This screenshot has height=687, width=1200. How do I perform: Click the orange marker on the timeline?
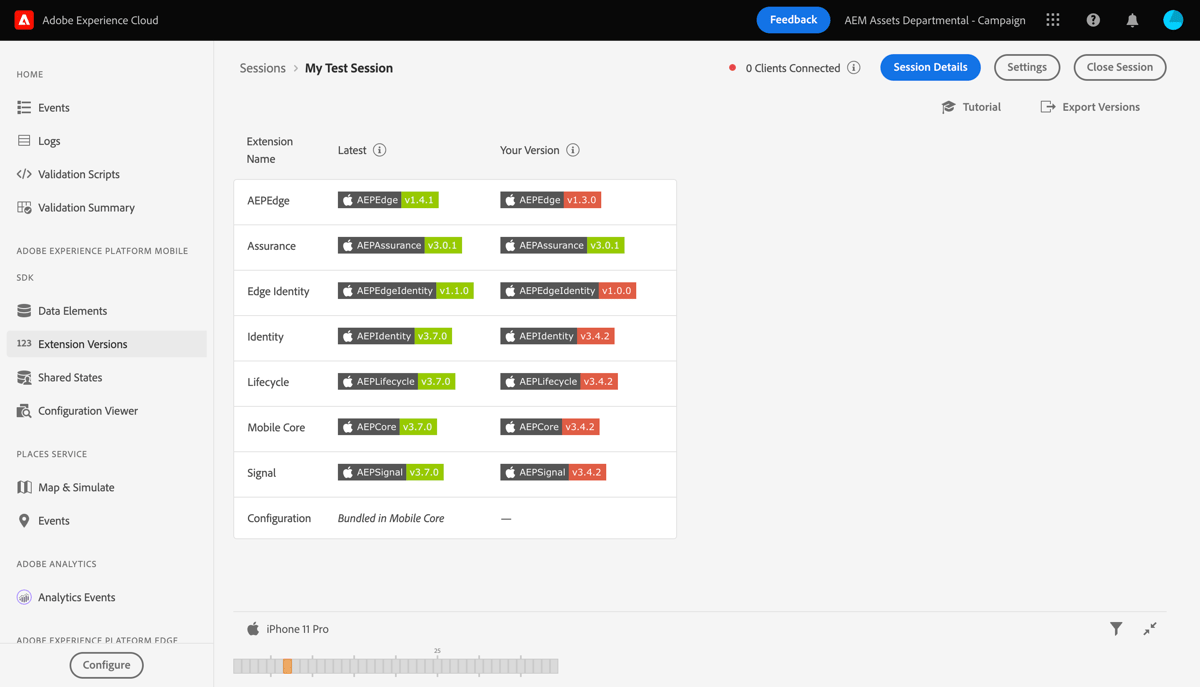point(288,664)
